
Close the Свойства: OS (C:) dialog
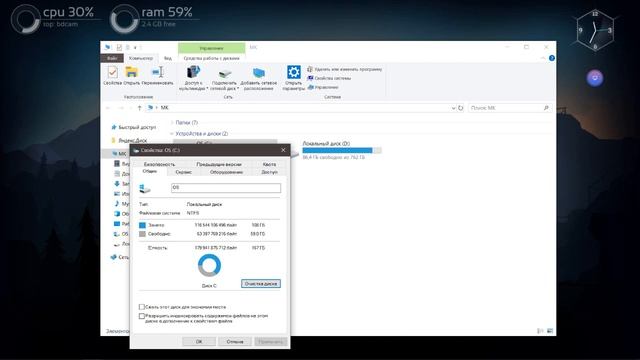(x=283, y=150)
